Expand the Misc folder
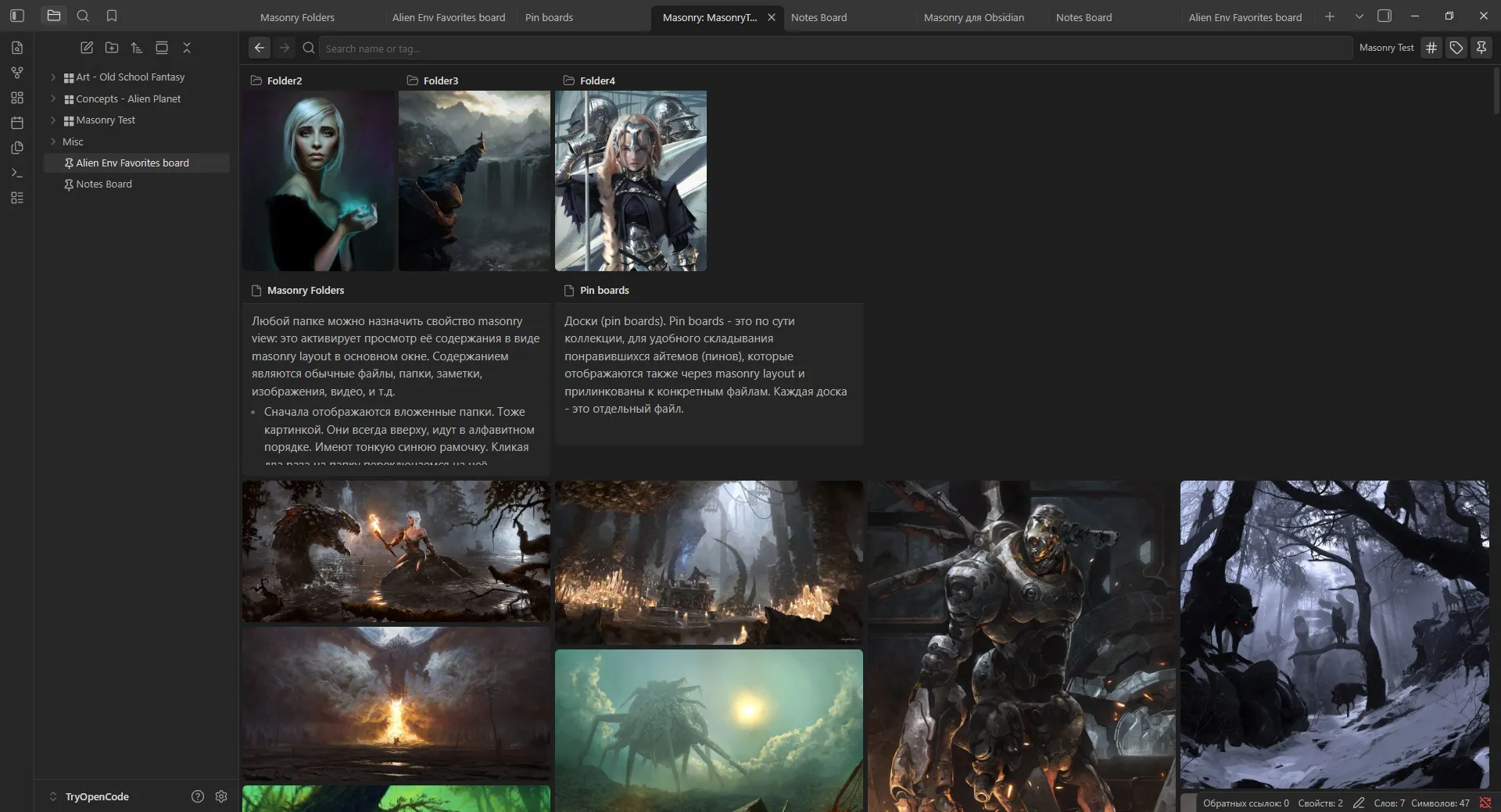This screenshot has width=1501, height=812. [53, 141]
